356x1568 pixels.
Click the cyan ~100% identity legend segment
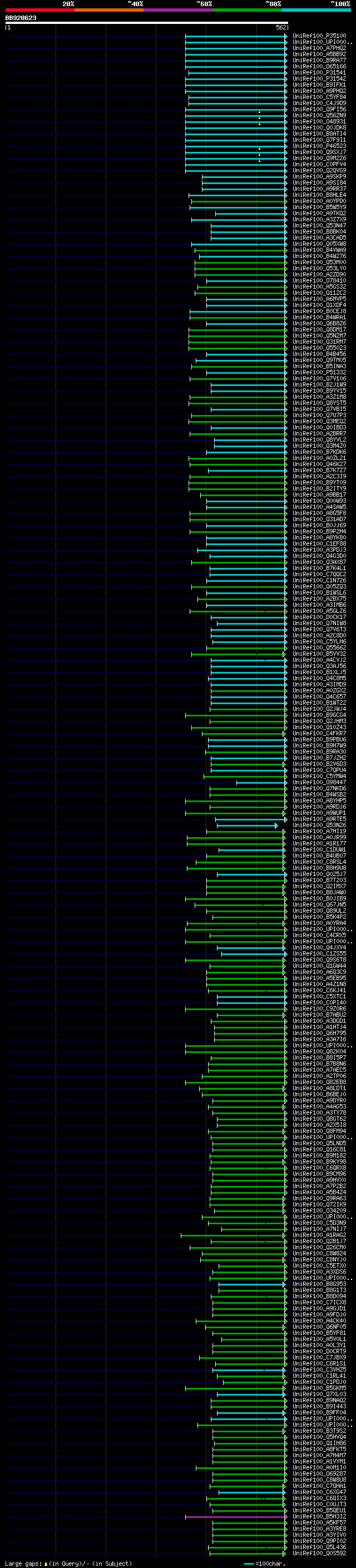(316, 10)
